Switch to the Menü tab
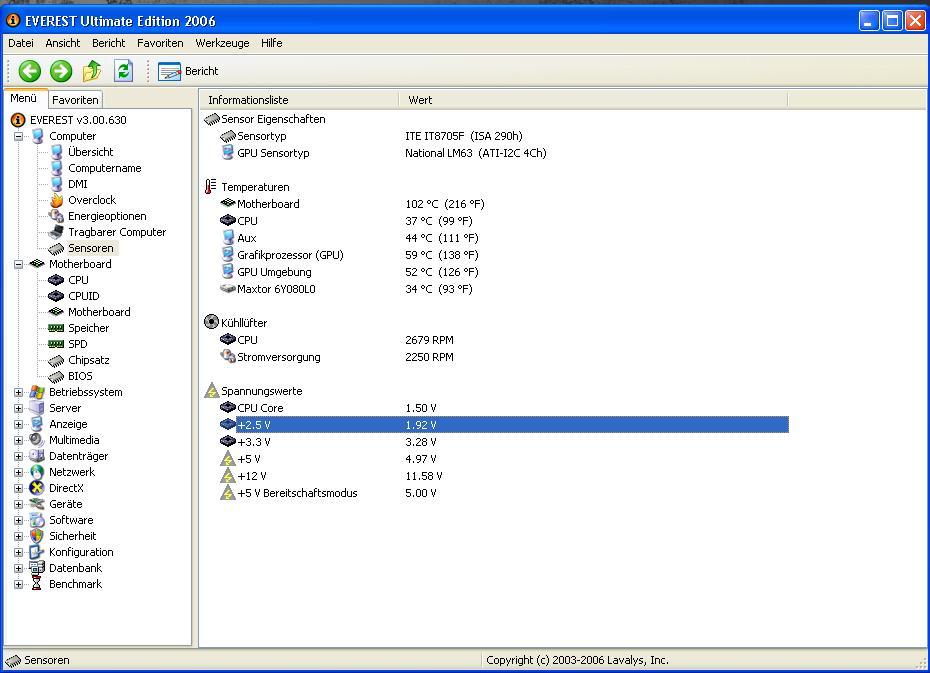 coord(24,98)
